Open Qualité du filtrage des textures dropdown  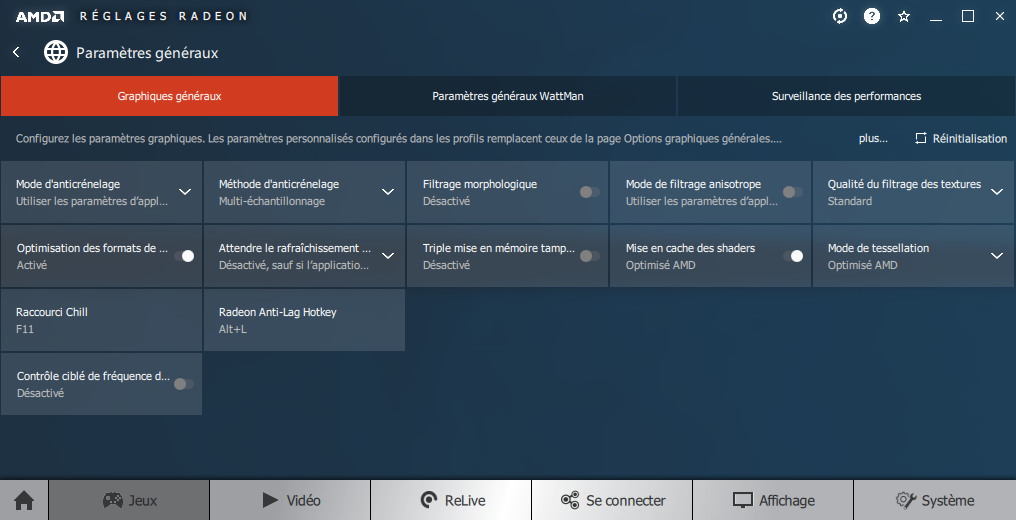[996, 192]
